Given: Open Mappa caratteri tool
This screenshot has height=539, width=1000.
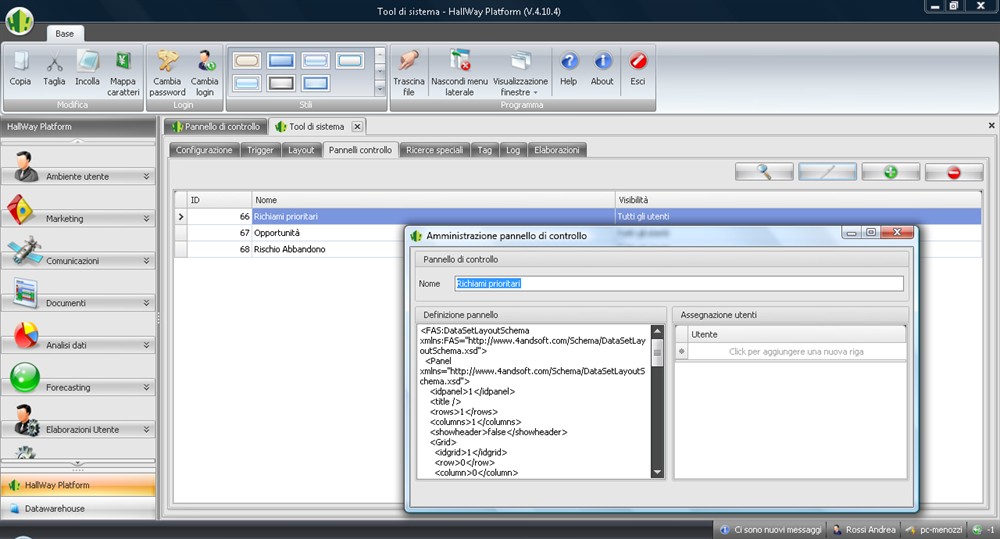Looking at the screenshot, I should pos(123,61).
